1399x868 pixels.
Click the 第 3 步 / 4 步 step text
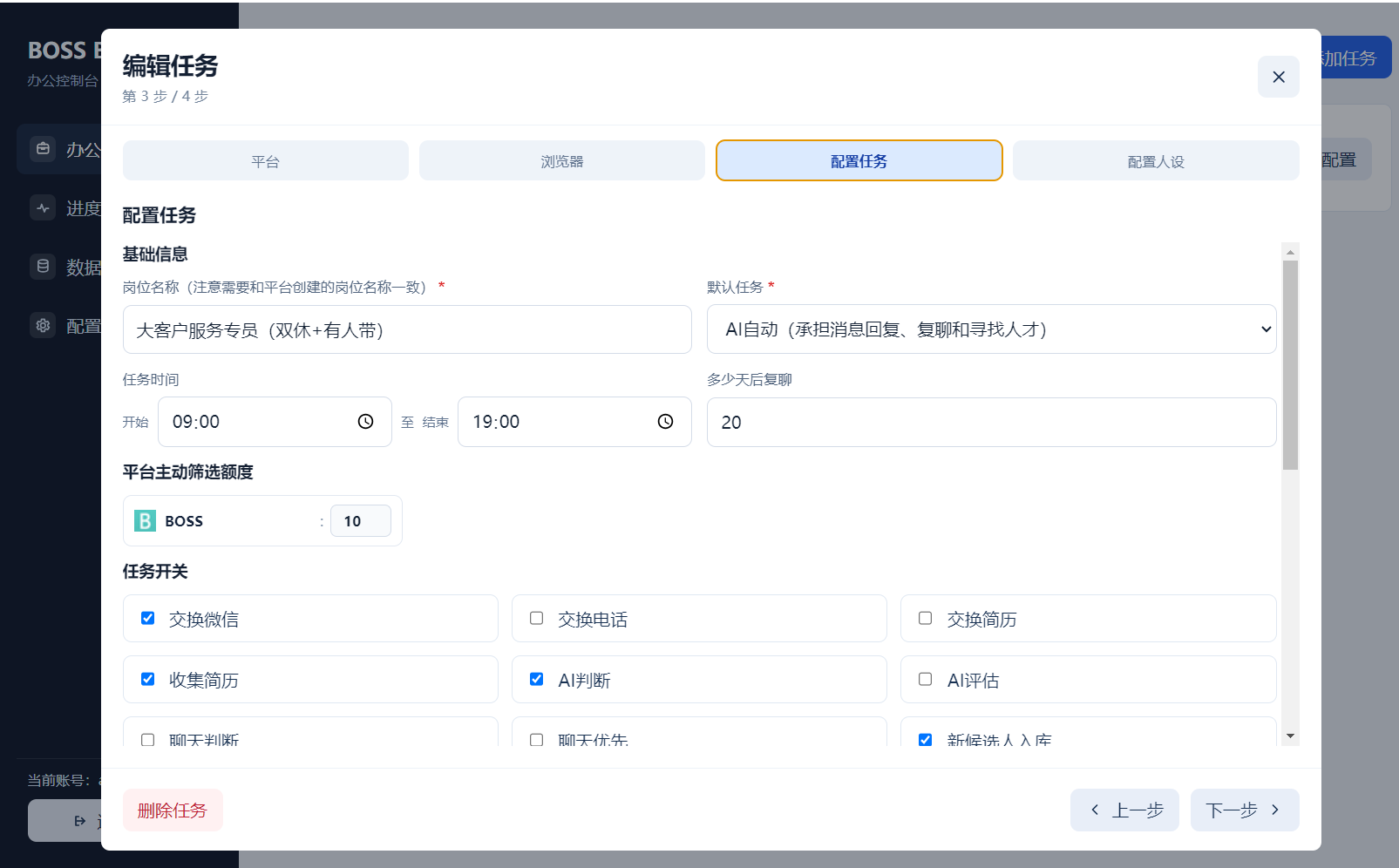click(x=166, y=96)
